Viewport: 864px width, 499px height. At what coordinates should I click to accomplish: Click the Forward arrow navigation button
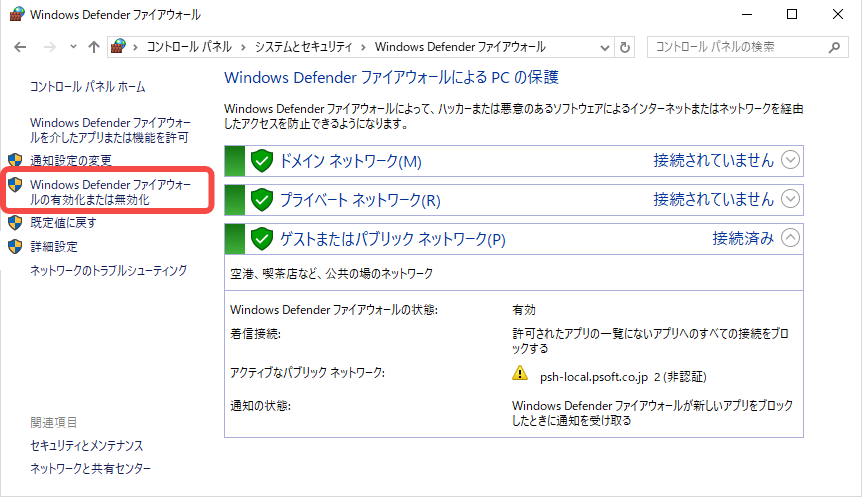(x=50, y=47)
